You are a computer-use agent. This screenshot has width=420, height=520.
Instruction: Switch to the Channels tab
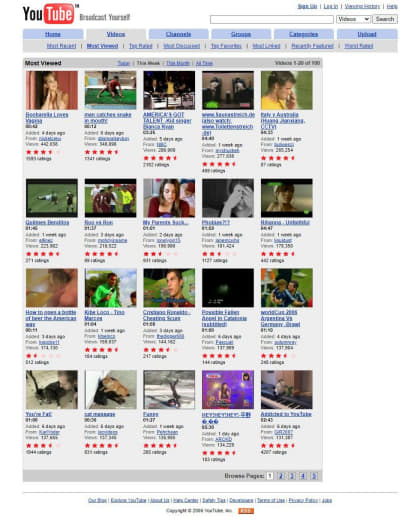tap(178, 34)
